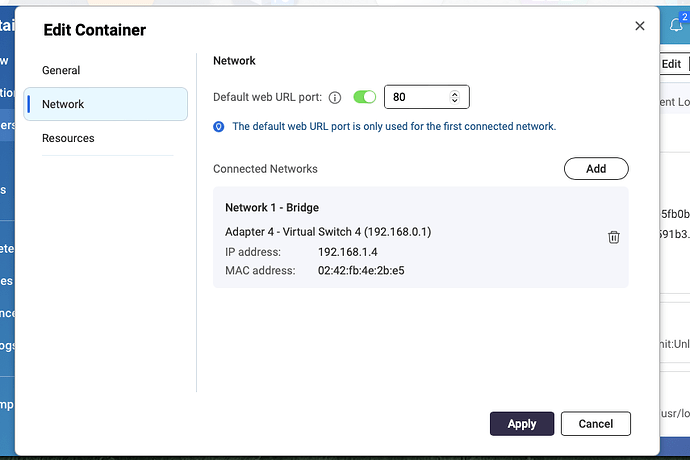690x460 pixels.
Task: Apply the container changes
Action: tap(521, 424)
